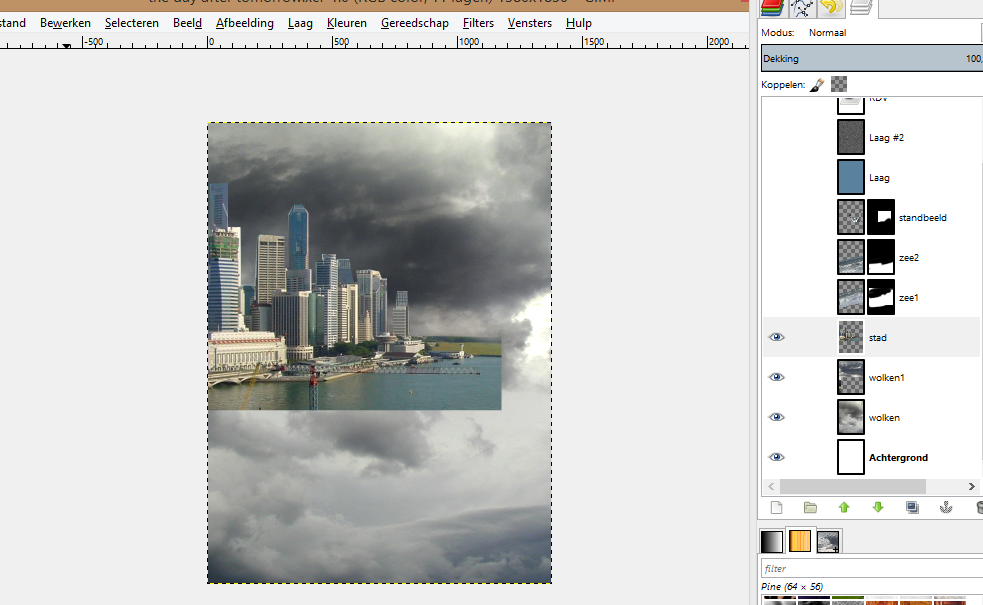Toggle visibility of Achtergrond layer
The width and height of the screenshot is (983, 605).
(776, 458)
